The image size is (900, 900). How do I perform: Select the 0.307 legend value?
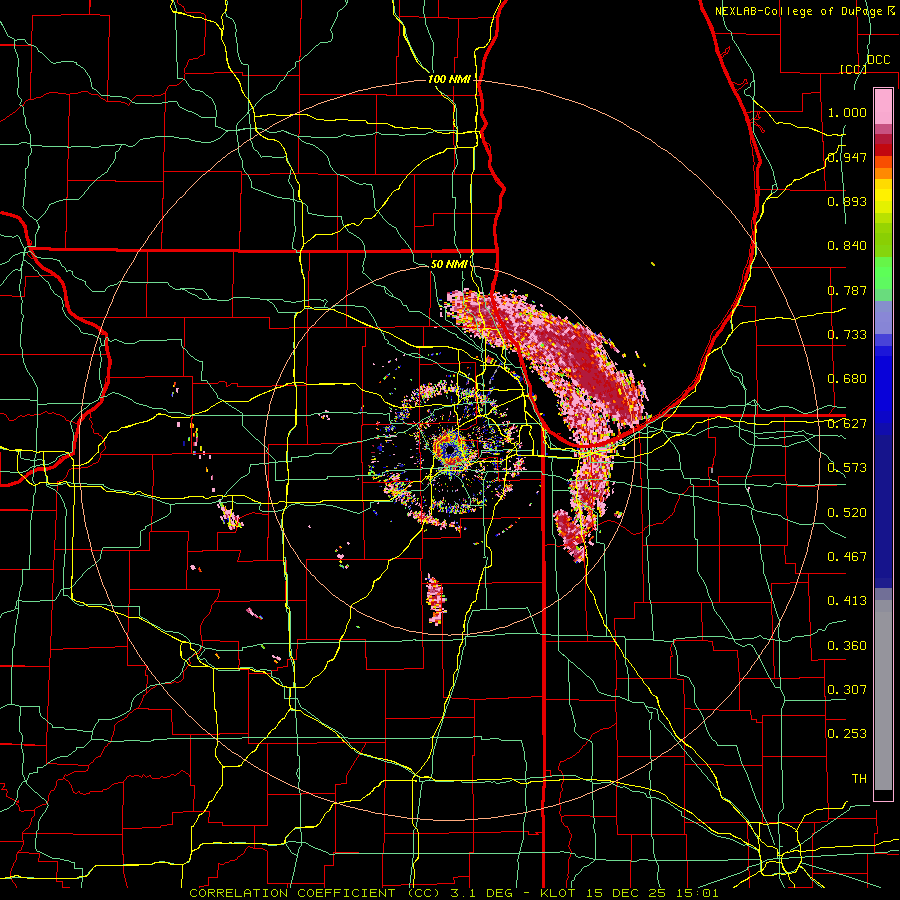[847, 690]
